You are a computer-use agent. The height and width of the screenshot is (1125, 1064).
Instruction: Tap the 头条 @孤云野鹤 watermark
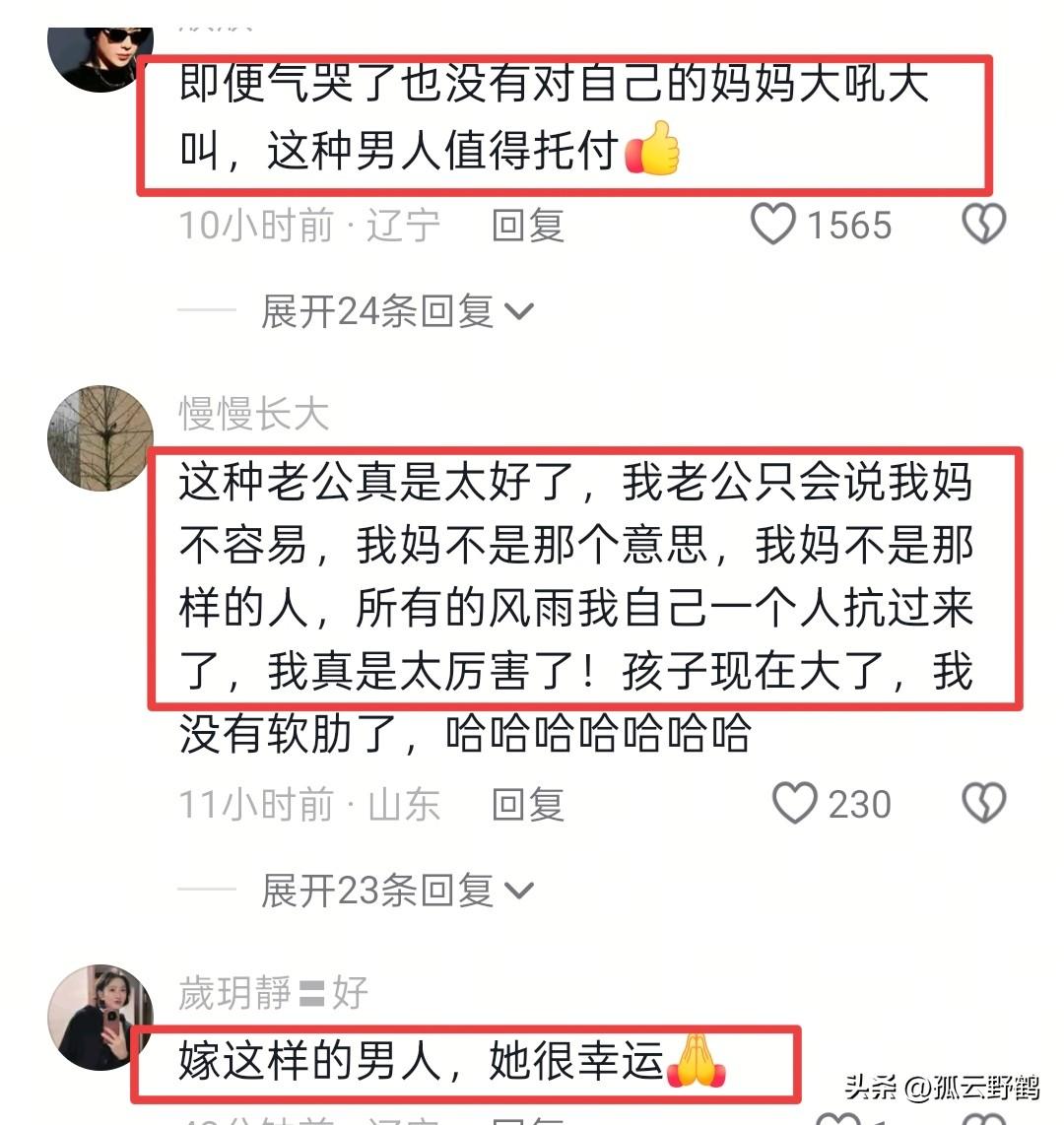click(942, 1088)
